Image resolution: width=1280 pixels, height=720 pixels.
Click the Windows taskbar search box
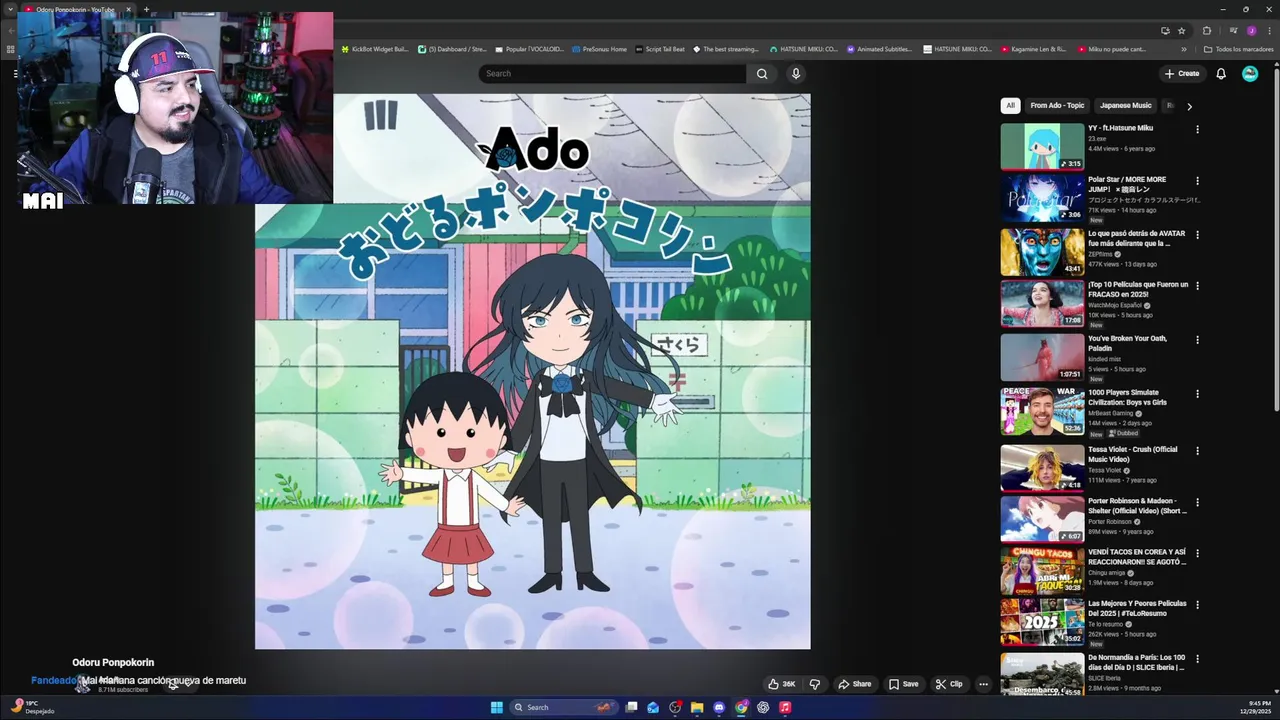click(x=563, y=707)
